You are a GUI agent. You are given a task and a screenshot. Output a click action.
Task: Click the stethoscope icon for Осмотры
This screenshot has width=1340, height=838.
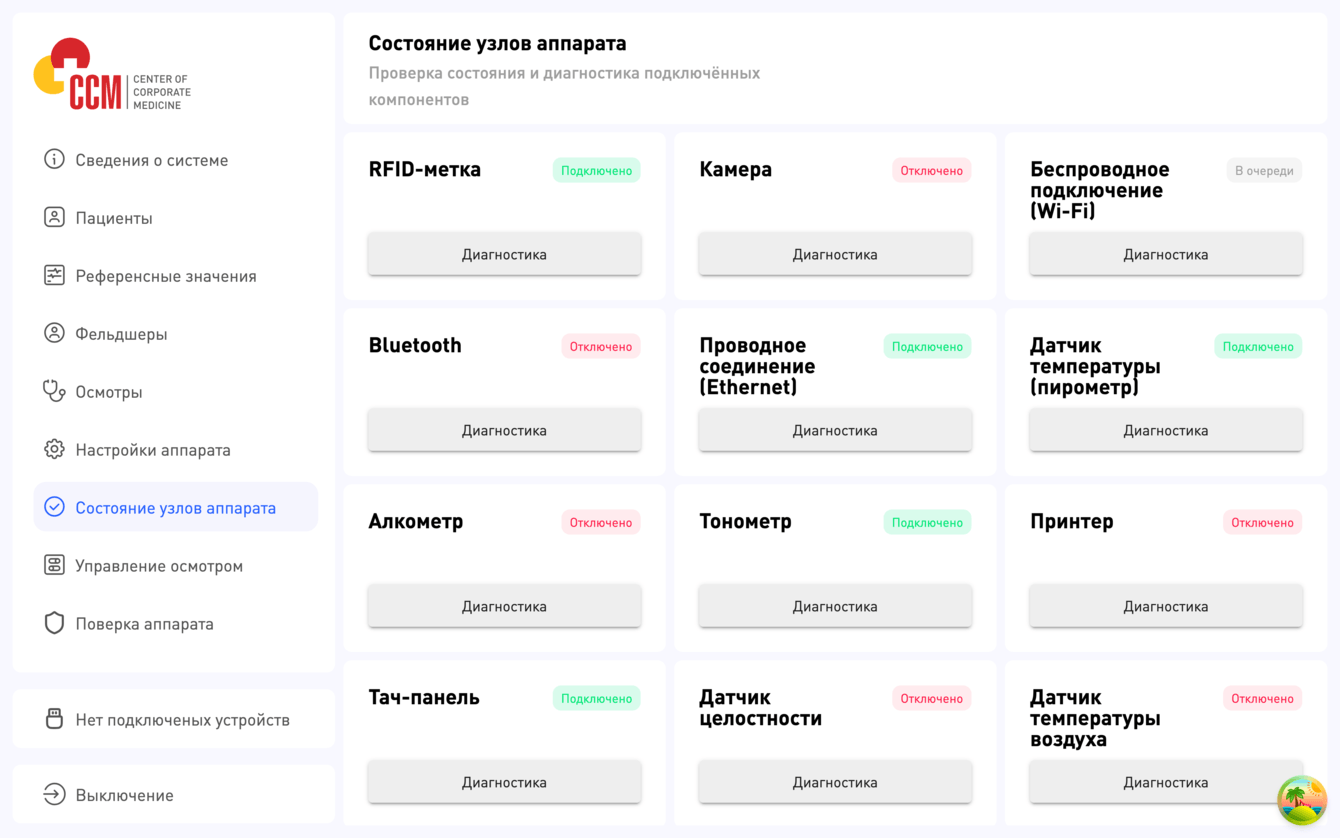pos(54,392)
